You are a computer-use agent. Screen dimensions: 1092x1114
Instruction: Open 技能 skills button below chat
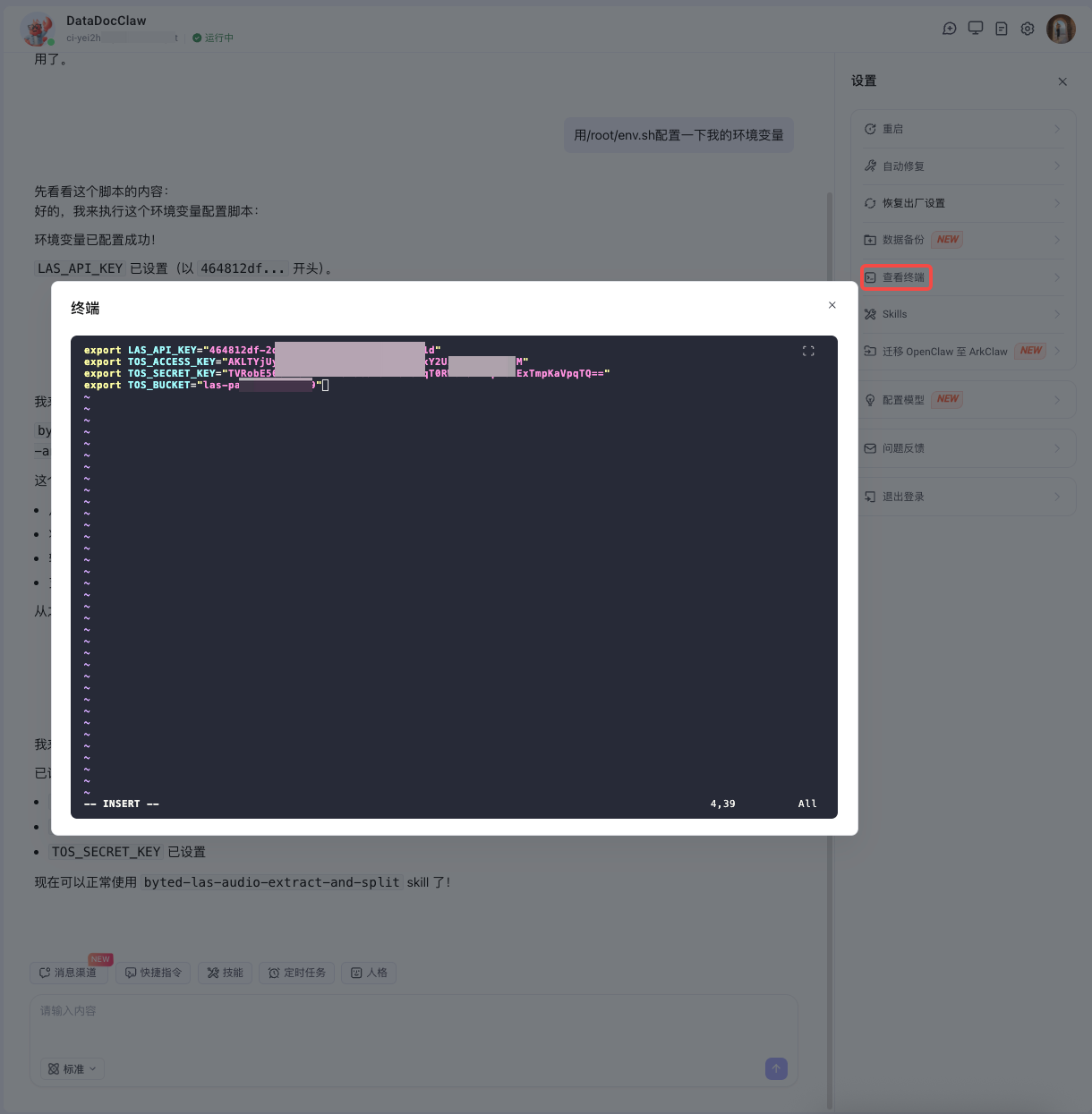click(225, 973)
